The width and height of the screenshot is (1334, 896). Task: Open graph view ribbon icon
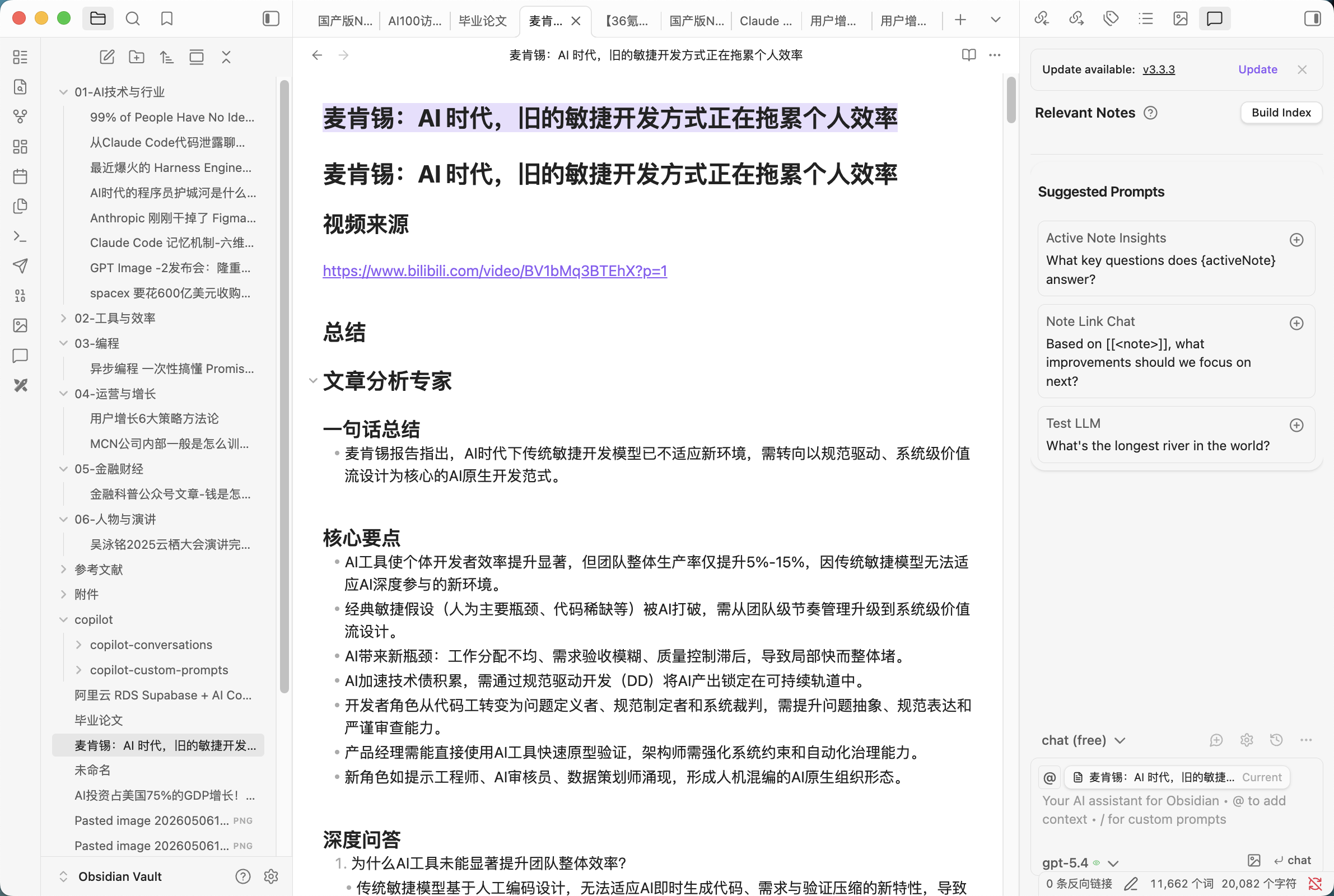point(20,116)
